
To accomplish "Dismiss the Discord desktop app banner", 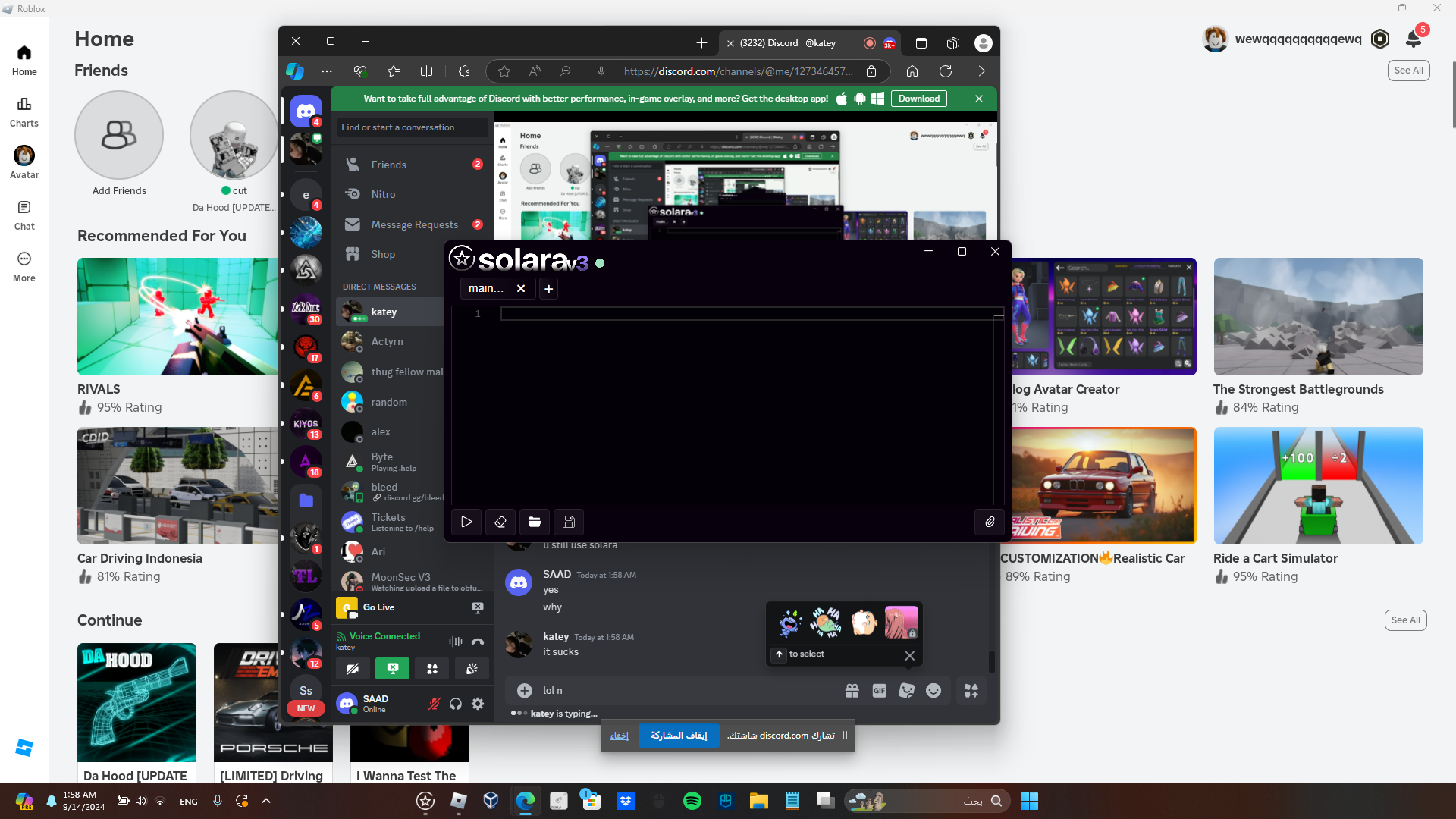I will 979,99.
